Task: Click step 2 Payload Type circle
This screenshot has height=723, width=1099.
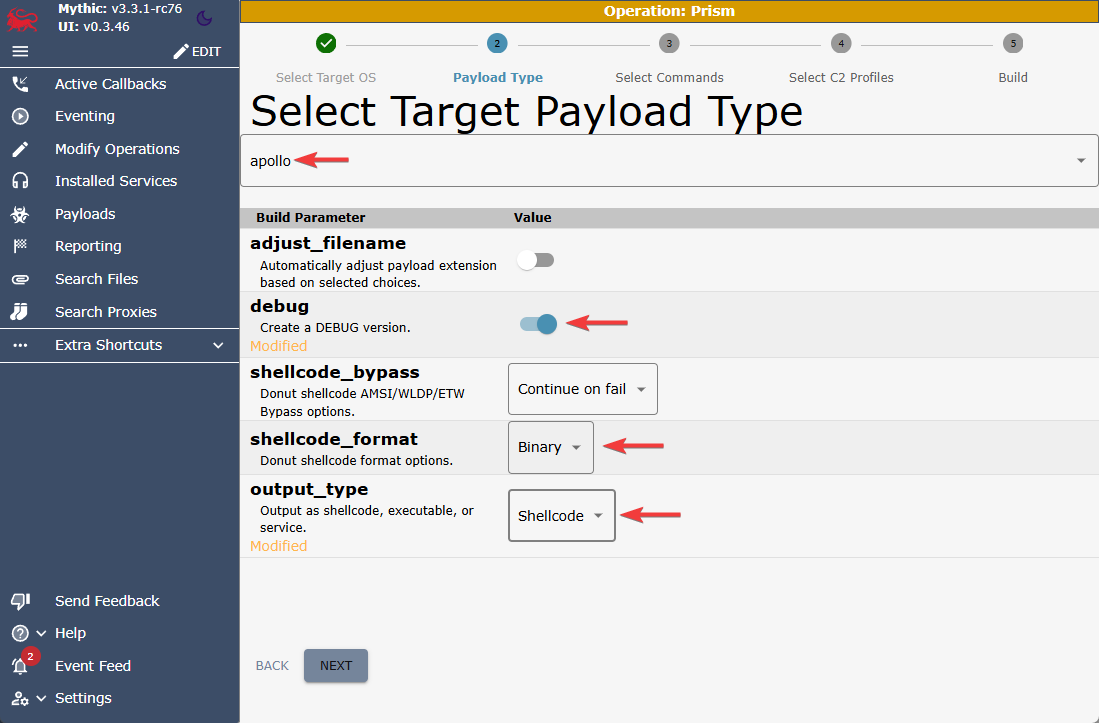Action: [x=497, y=43]
